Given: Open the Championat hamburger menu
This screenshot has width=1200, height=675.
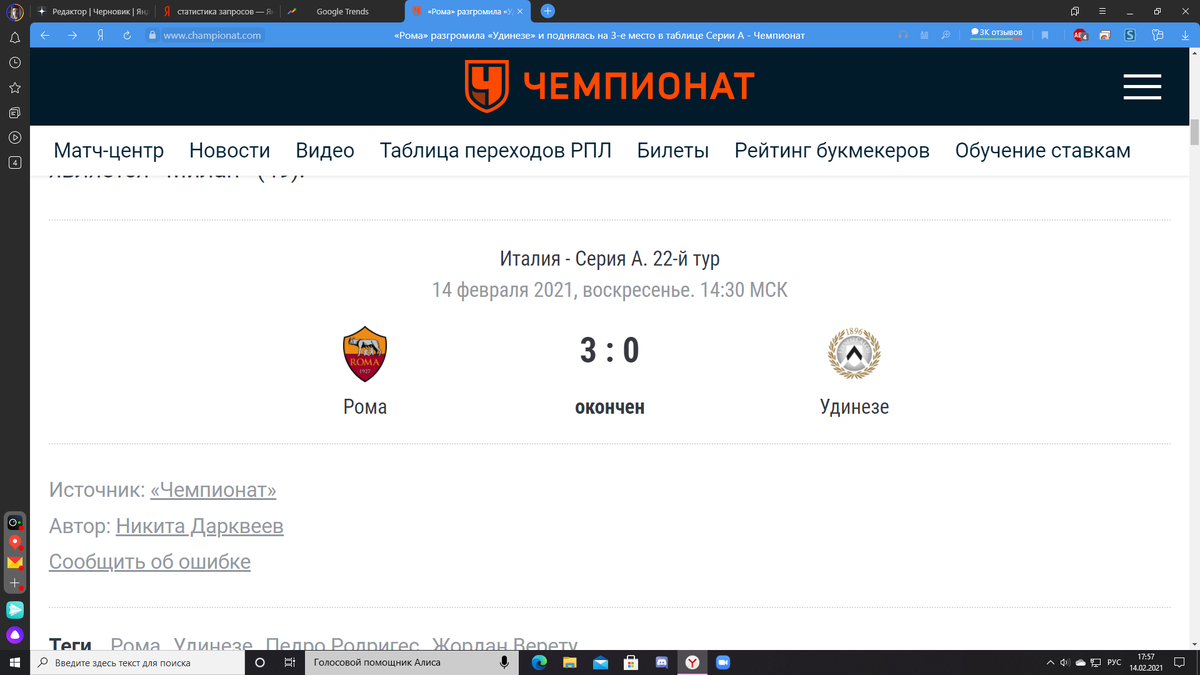Looking at the screenshot, I should click(1142, 87).
